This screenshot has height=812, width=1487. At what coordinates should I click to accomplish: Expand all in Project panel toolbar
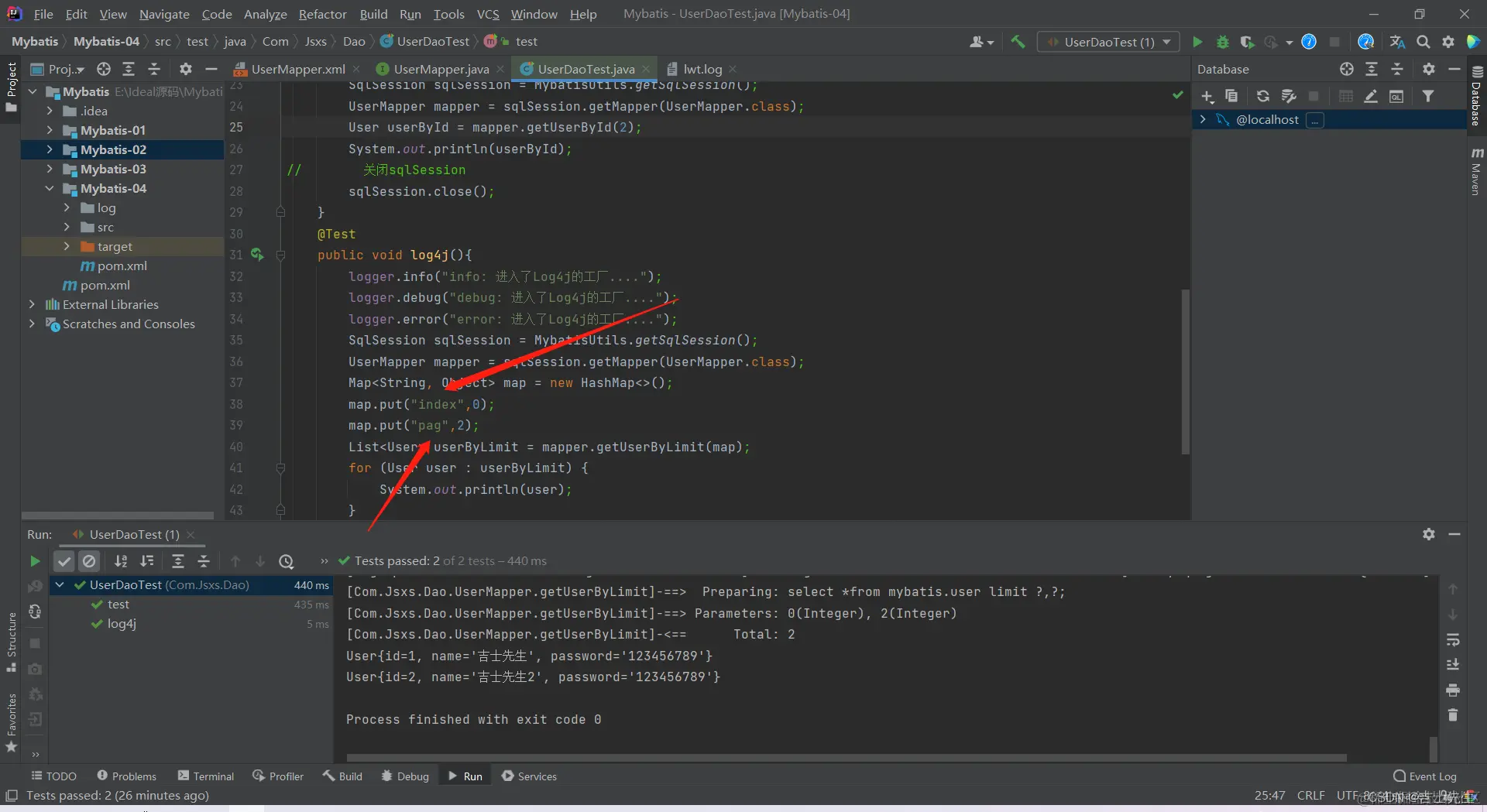tap(129, 69)
